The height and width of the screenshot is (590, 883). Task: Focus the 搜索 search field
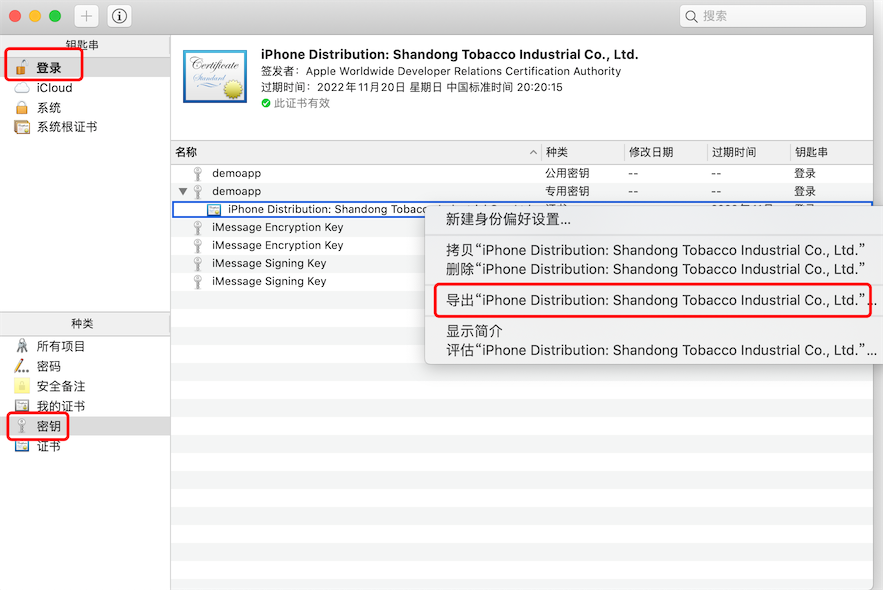[x=772, y=16]
